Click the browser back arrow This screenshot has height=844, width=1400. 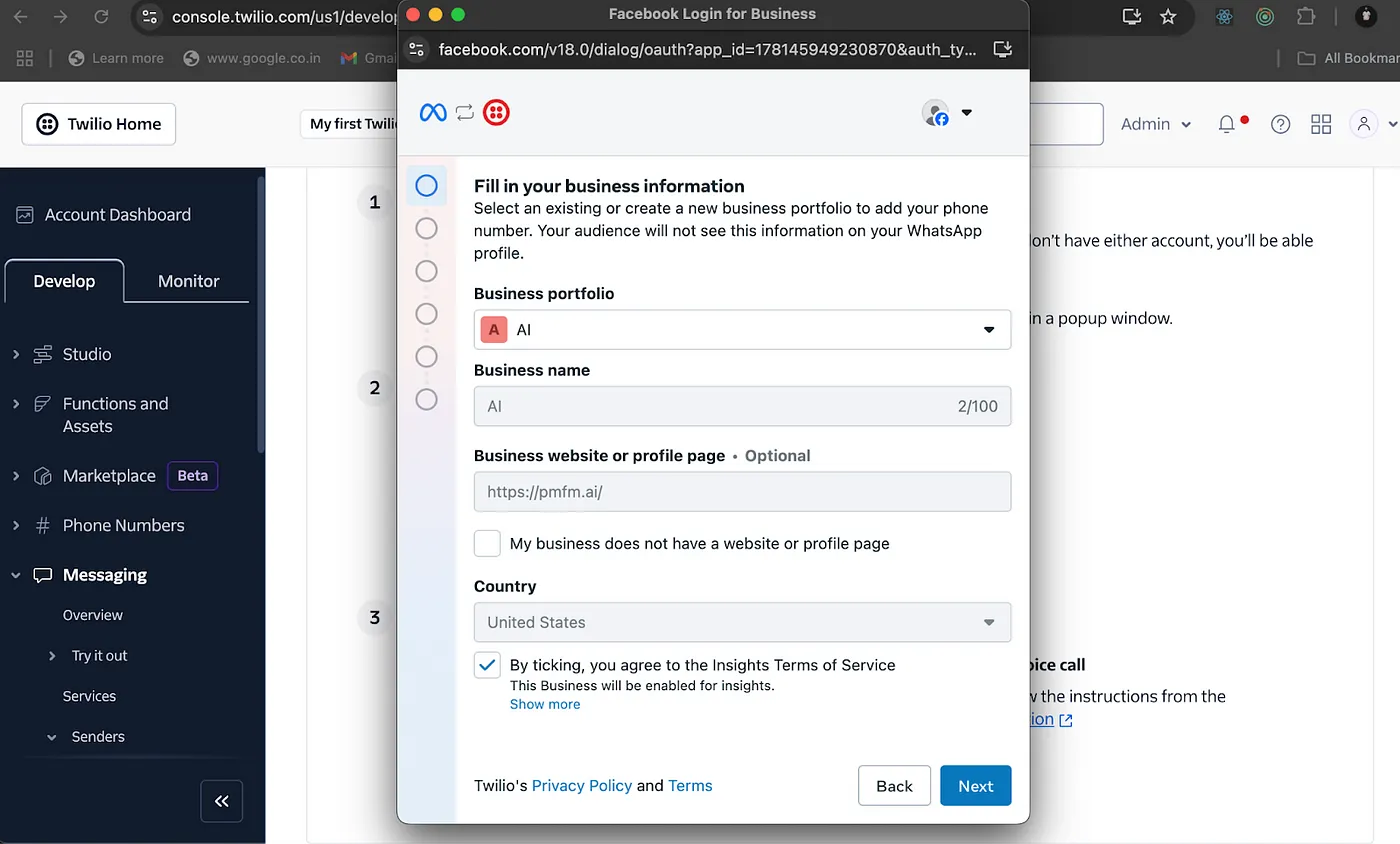tap(21, 16)
